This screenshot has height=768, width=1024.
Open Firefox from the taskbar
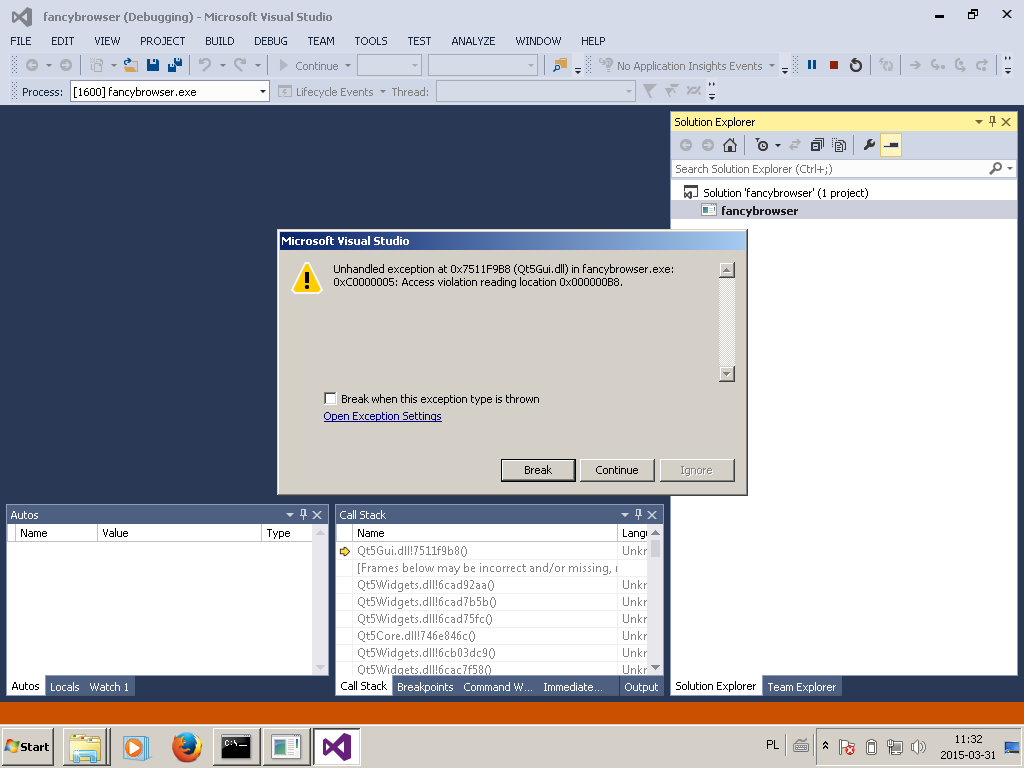[x=186, y=746]
